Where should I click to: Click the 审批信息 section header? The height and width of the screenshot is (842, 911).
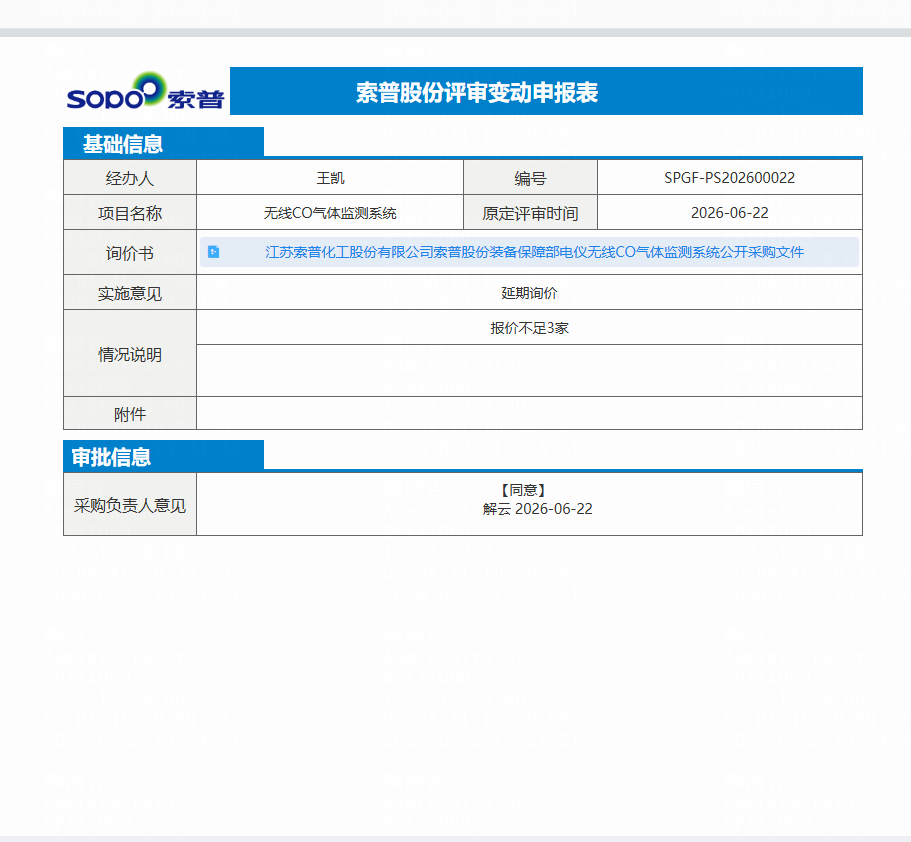(x=163, y=456)
